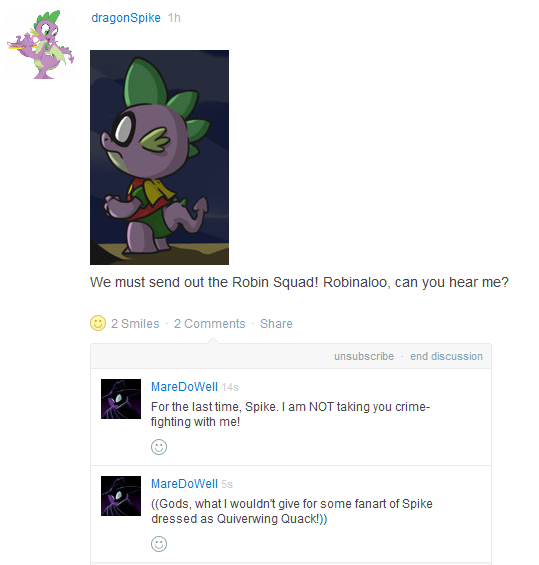Open dragonSpike's avatar picture
Image resolution: width=539 pixels, height=565 pixels.
40,44
